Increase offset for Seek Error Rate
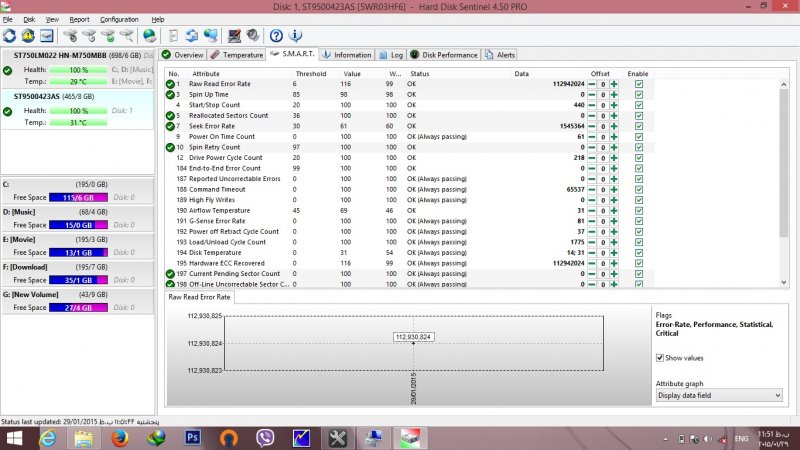This screenshot has width=800, height=450. pos(614,127)
